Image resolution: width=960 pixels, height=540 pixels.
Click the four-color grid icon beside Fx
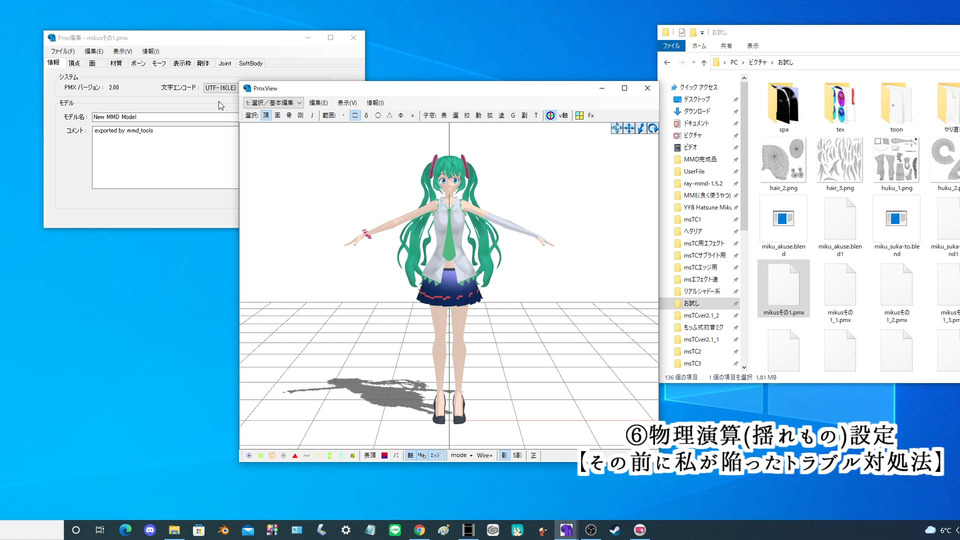(x=578, y=115)
